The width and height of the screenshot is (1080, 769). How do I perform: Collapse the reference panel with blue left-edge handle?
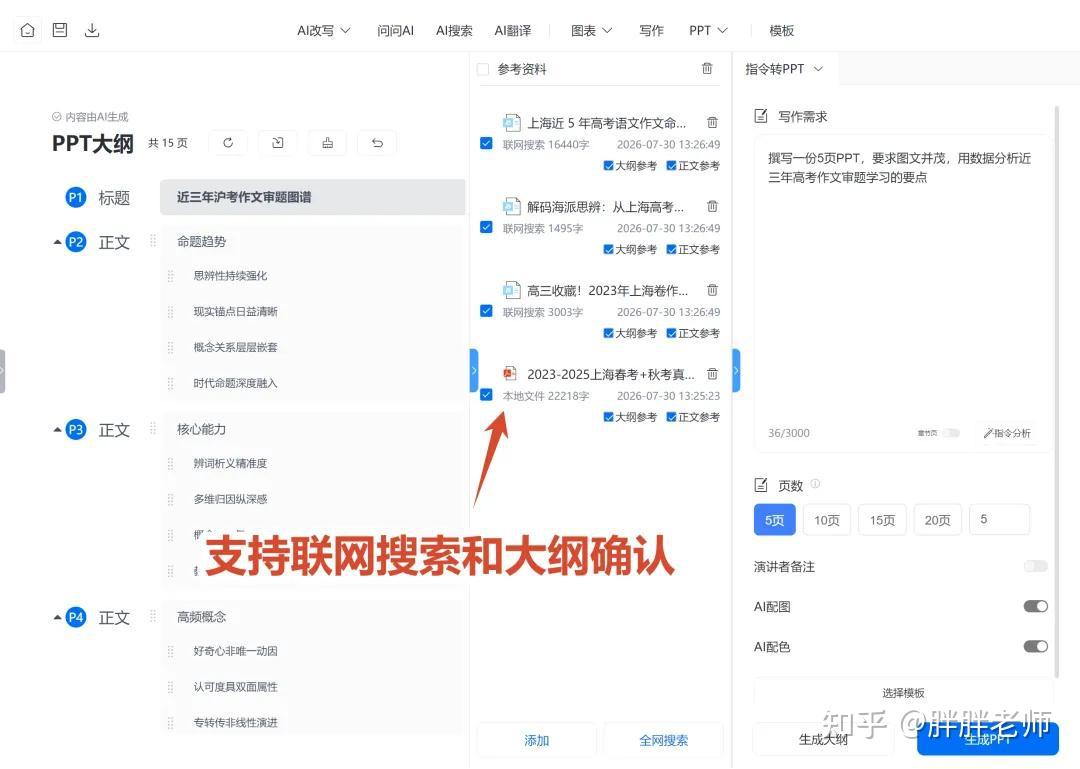coord(474,371)
